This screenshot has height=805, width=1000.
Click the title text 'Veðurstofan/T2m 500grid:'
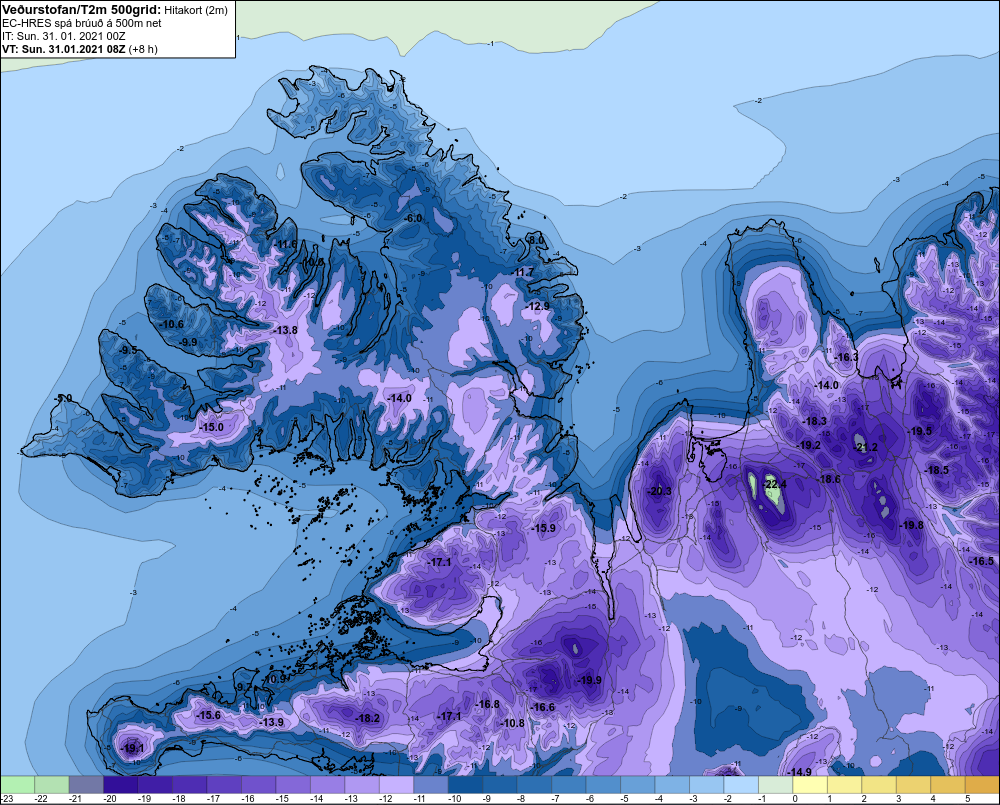(82, 10)
